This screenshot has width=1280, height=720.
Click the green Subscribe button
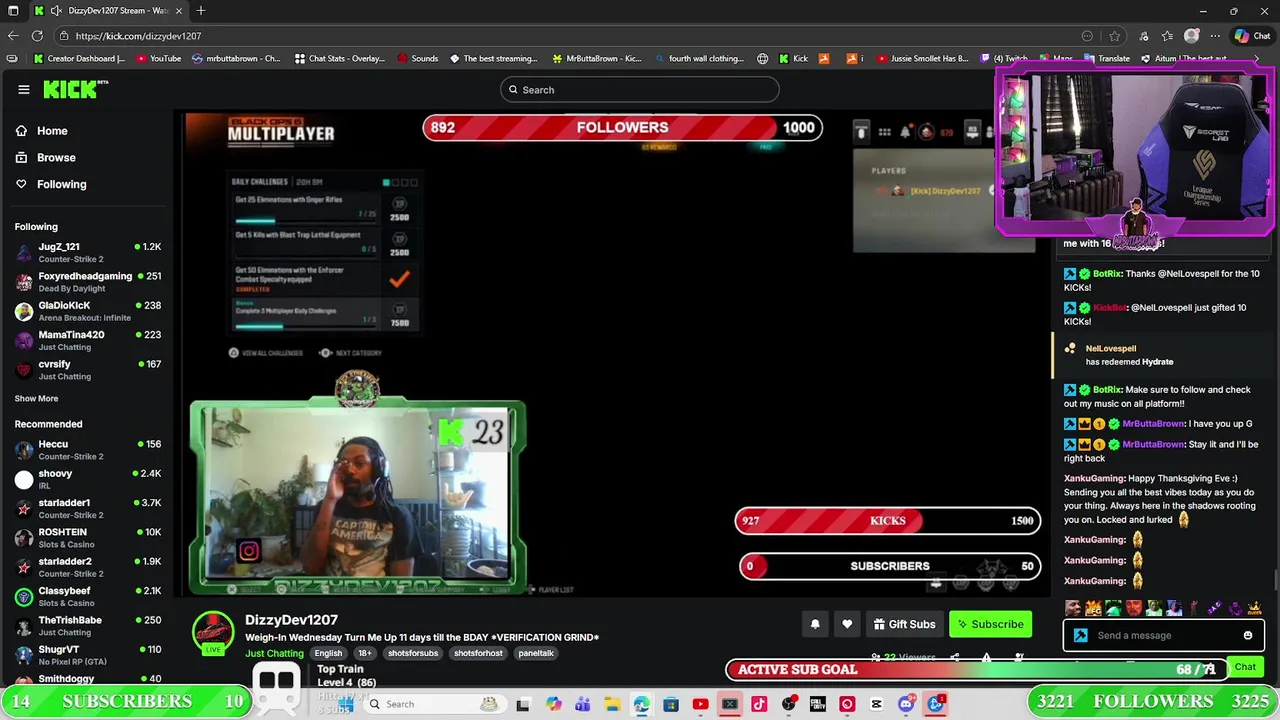point(990,624)
